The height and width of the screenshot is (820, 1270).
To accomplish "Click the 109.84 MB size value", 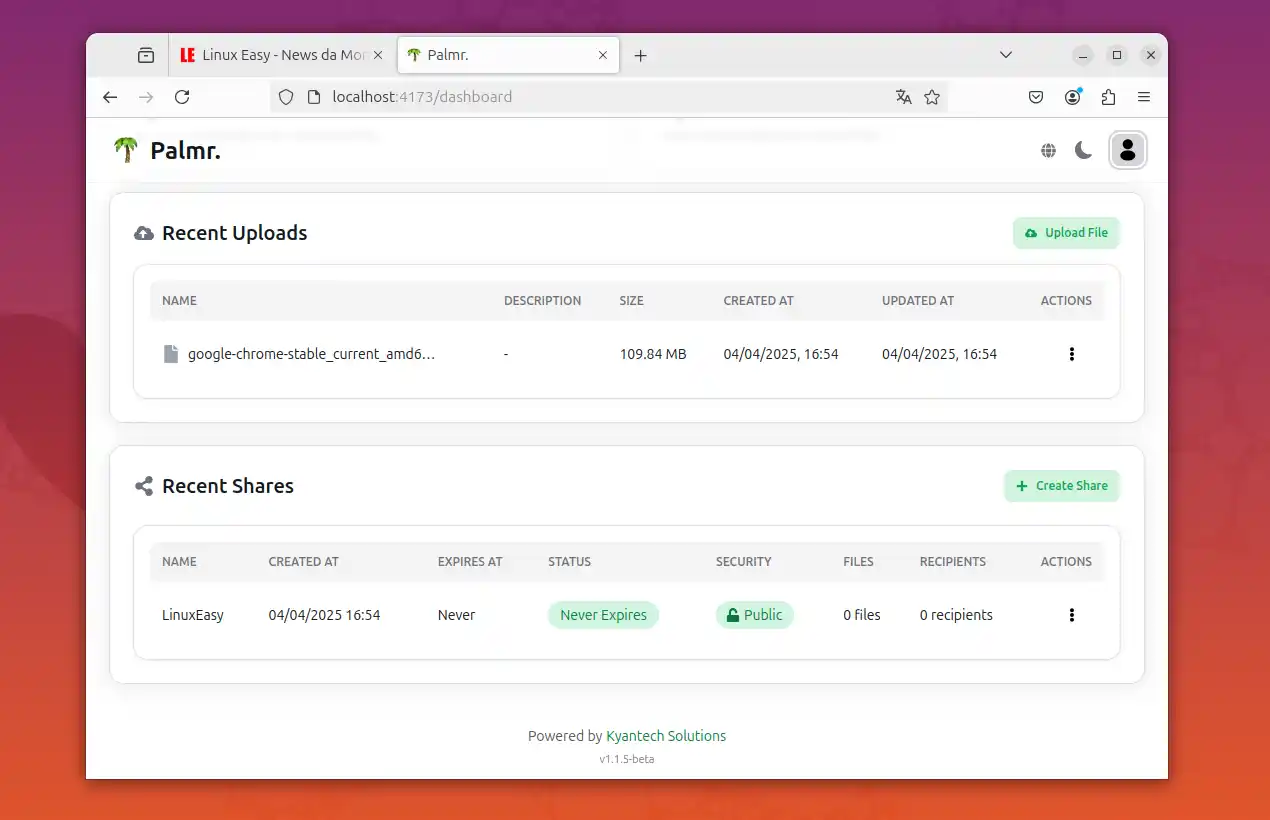I will tap(653, 354).
